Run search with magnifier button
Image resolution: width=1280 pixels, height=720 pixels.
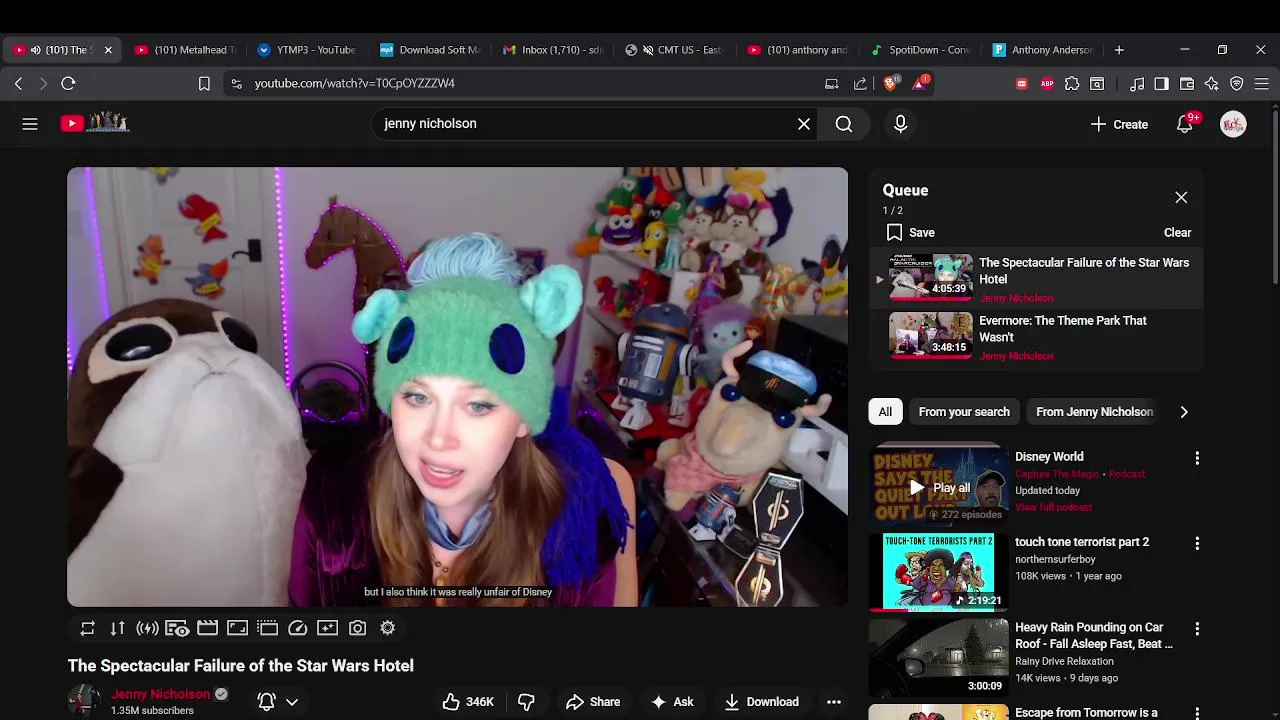[844, 124]
